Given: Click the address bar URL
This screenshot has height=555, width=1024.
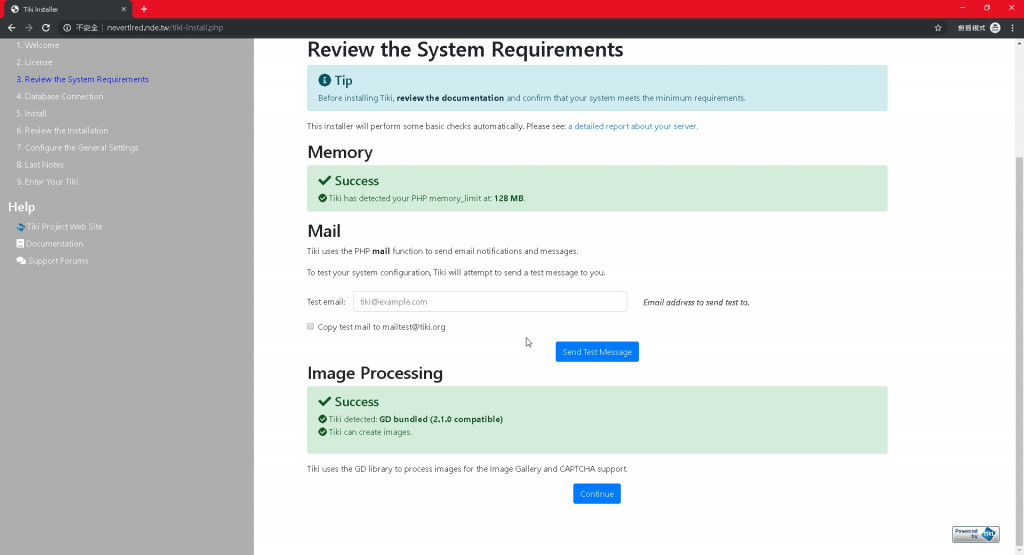Looking at the screenshot, I should pos(165,27).
